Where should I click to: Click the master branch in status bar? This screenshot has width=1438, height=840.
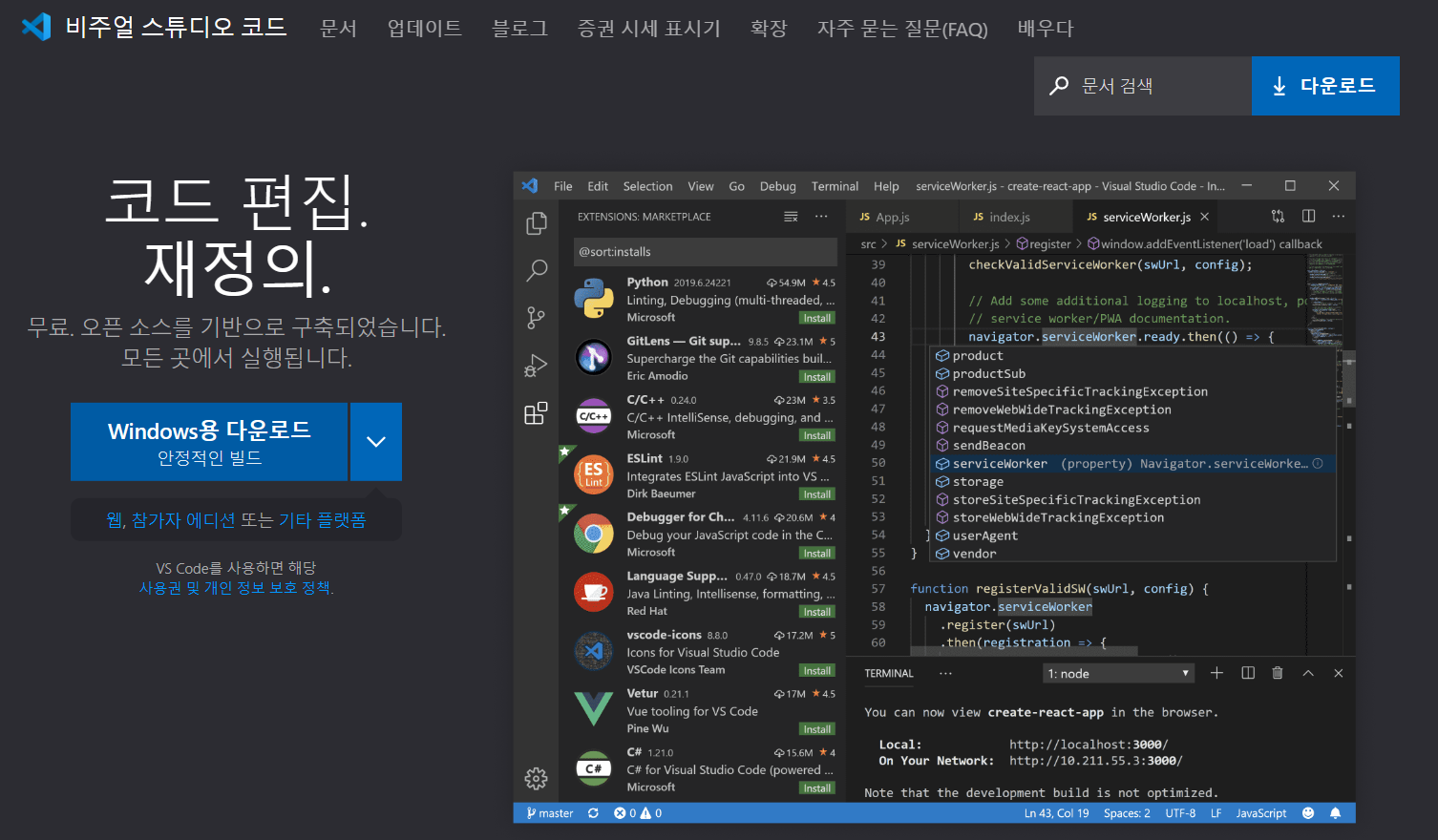tap(550, 813)
